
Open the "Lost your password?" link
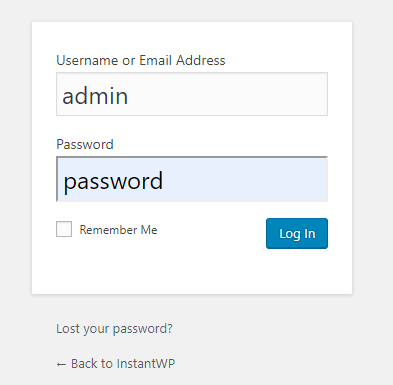(x=114, y=329)
